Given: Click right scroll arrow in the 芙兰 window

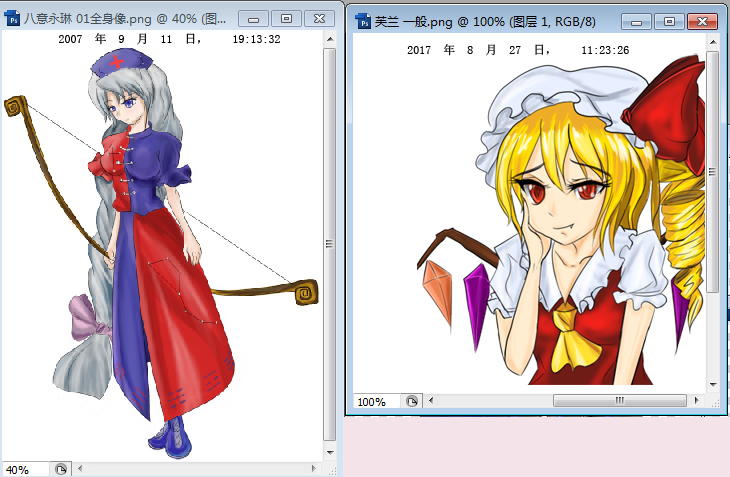Looking at the screenshot, I should pyautogui.click(x=696, y=400).
